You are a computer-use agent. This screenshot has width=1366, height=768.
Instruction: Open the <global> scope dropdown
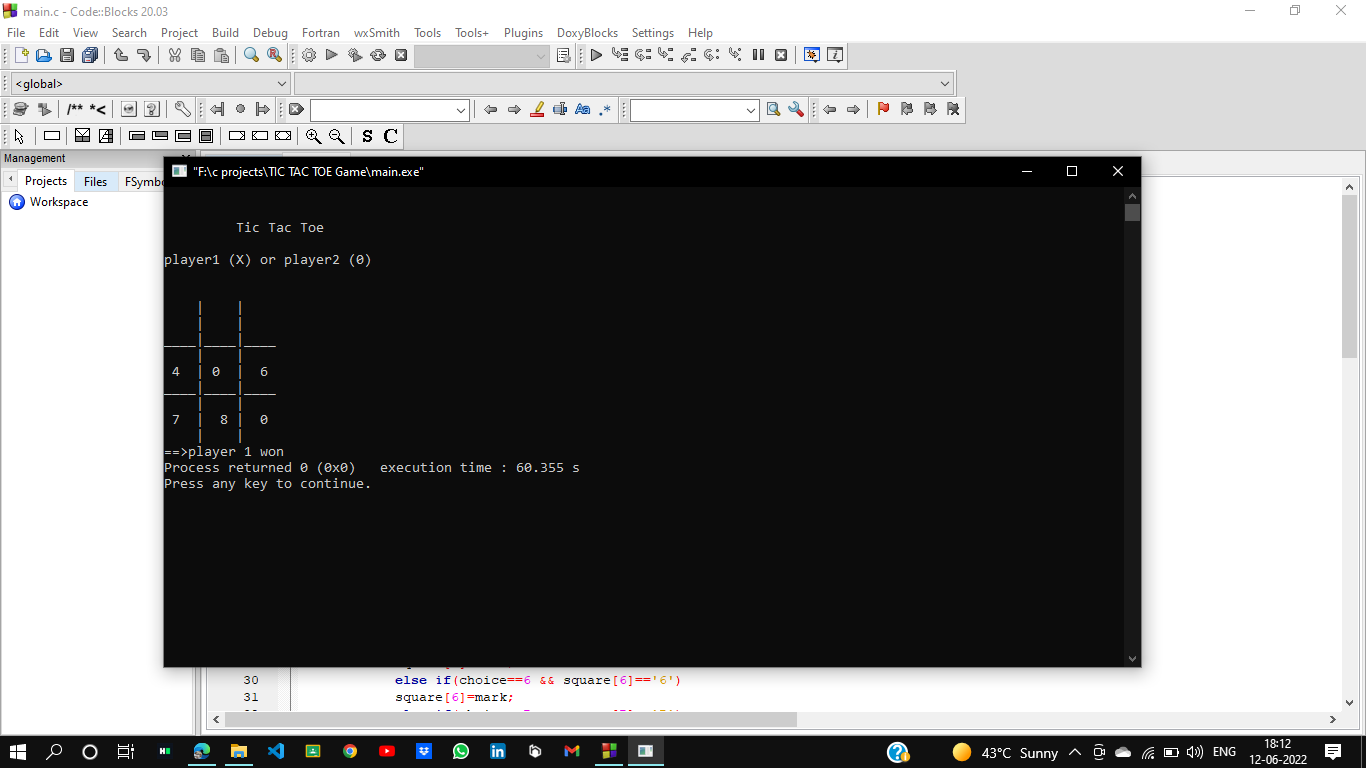point(281,83)
